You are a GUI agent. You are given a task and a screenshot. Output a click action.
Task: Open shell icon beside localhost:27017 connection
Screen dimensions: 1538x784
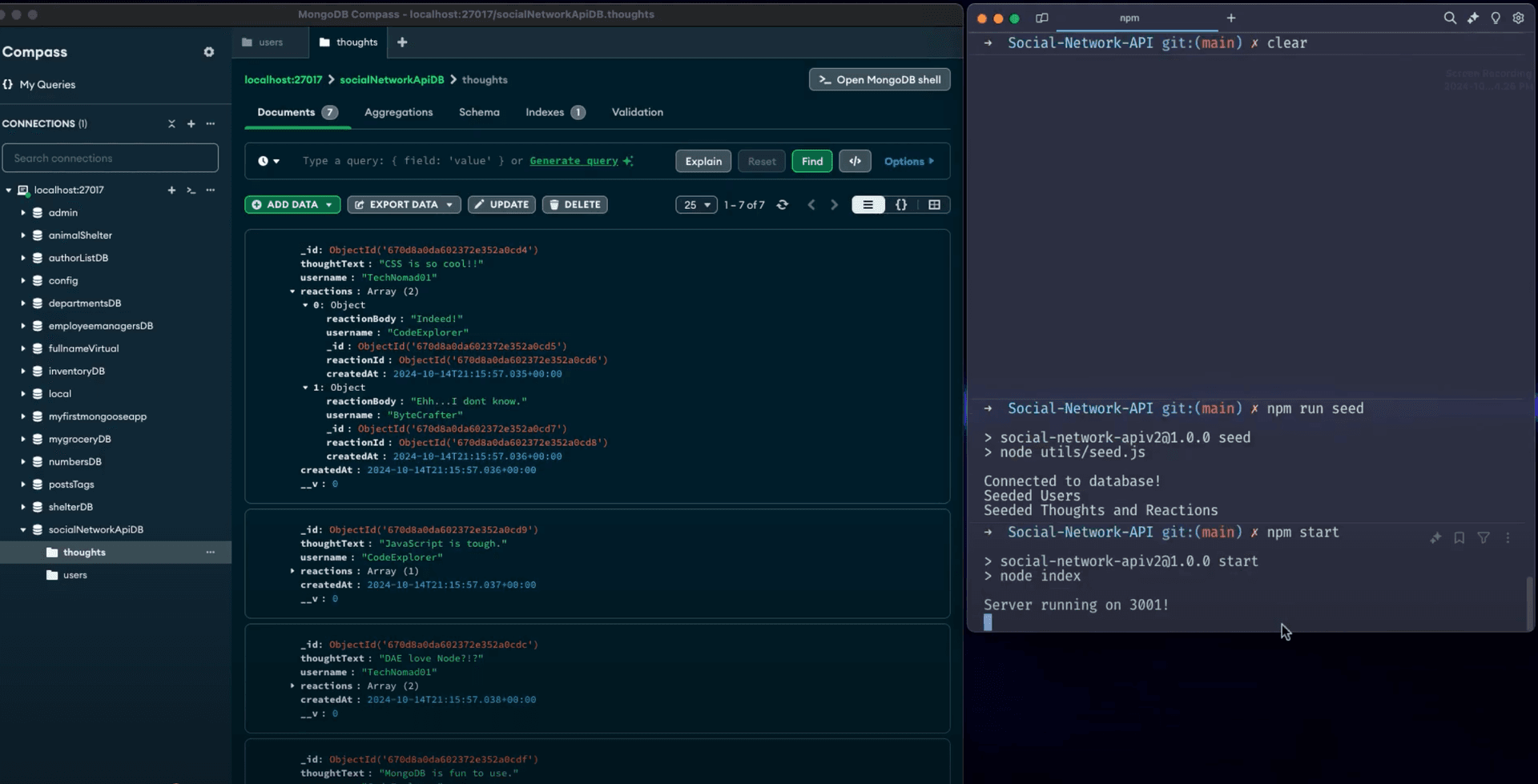click(x=191, y=191)
